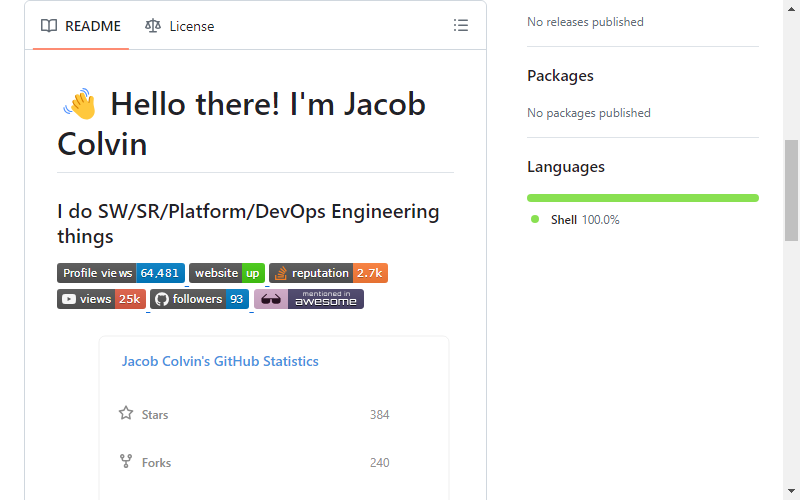This screenshot has height=500, width=800.
Task: Switch to the README tab
Action: point(81,26)
